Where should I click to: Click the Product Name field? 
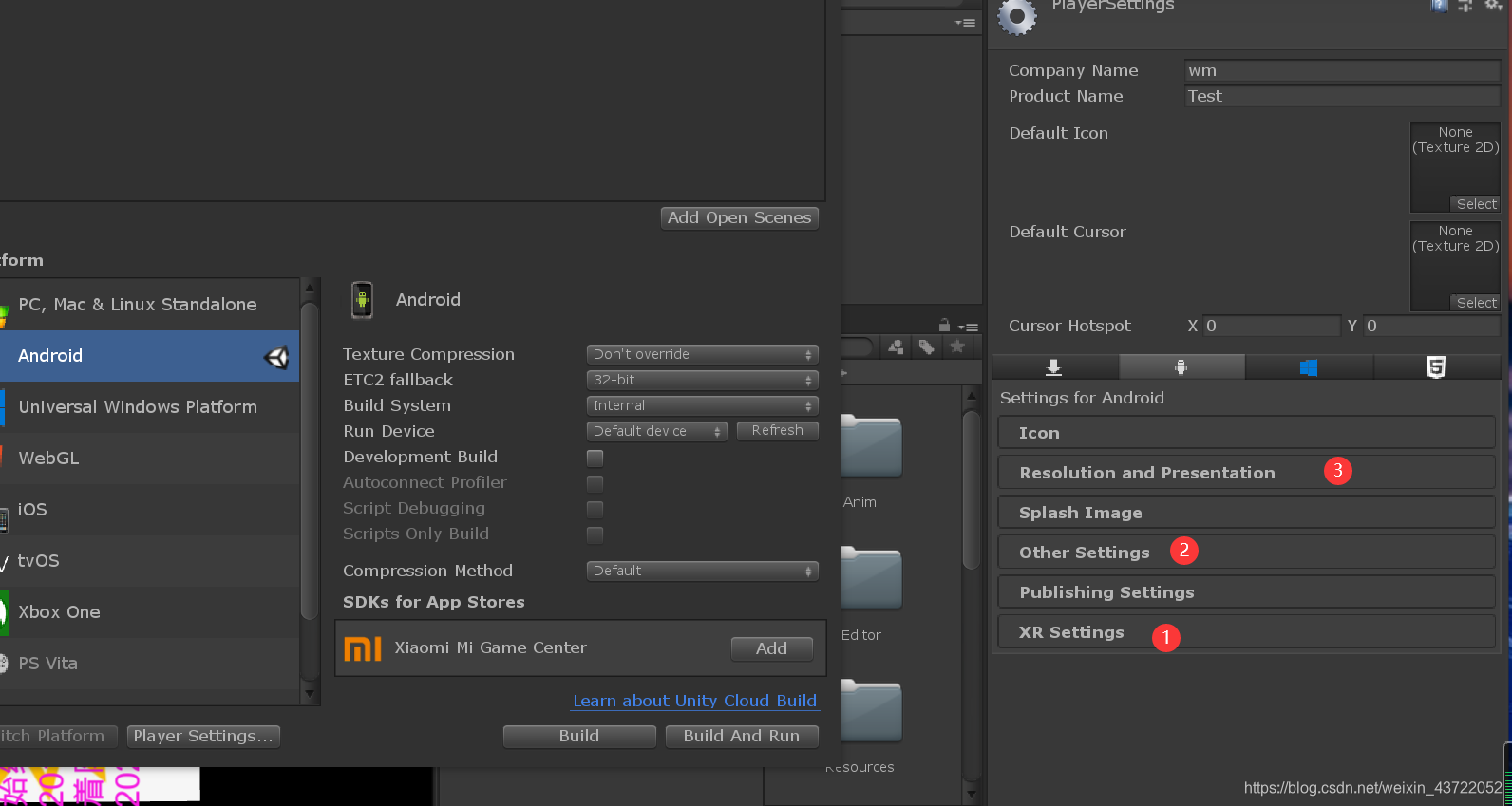(1341, 96)
